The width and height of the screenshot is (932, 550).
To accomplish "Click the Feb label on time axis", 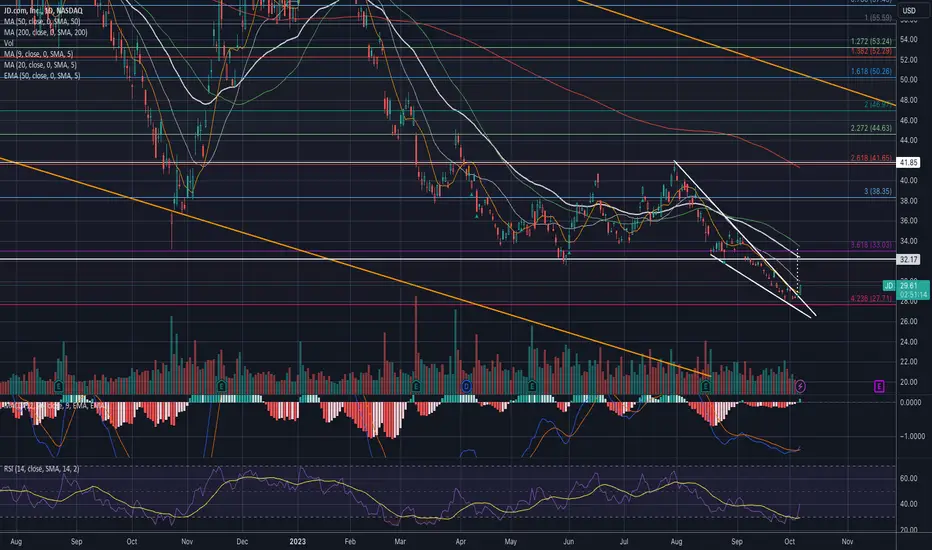I will tap(350, 542).
